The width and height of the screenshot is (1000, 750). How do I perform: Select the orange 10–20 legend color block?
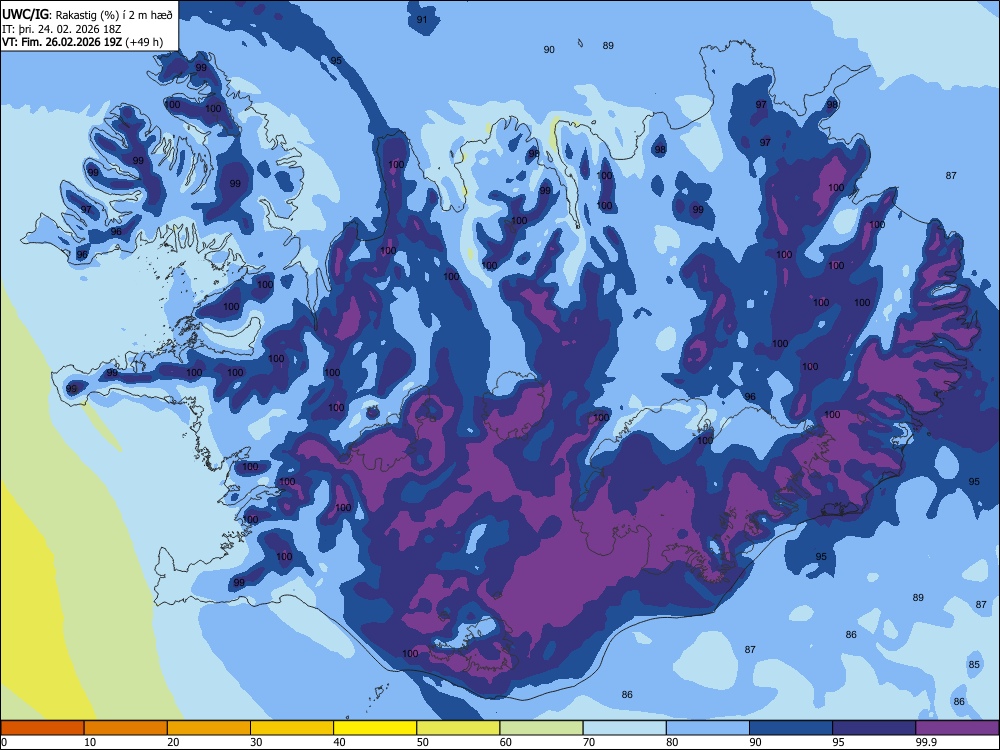point(126,728)
